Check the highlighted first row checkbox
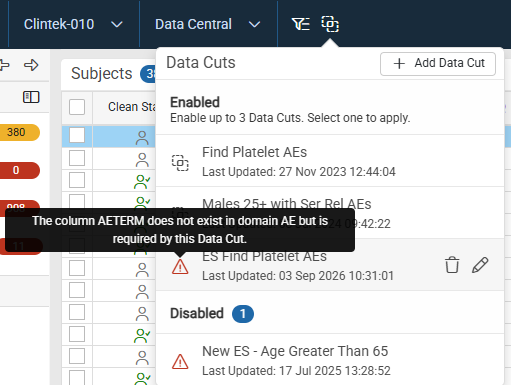The height and width of the screenshot is (385, 511). [77, 135]
